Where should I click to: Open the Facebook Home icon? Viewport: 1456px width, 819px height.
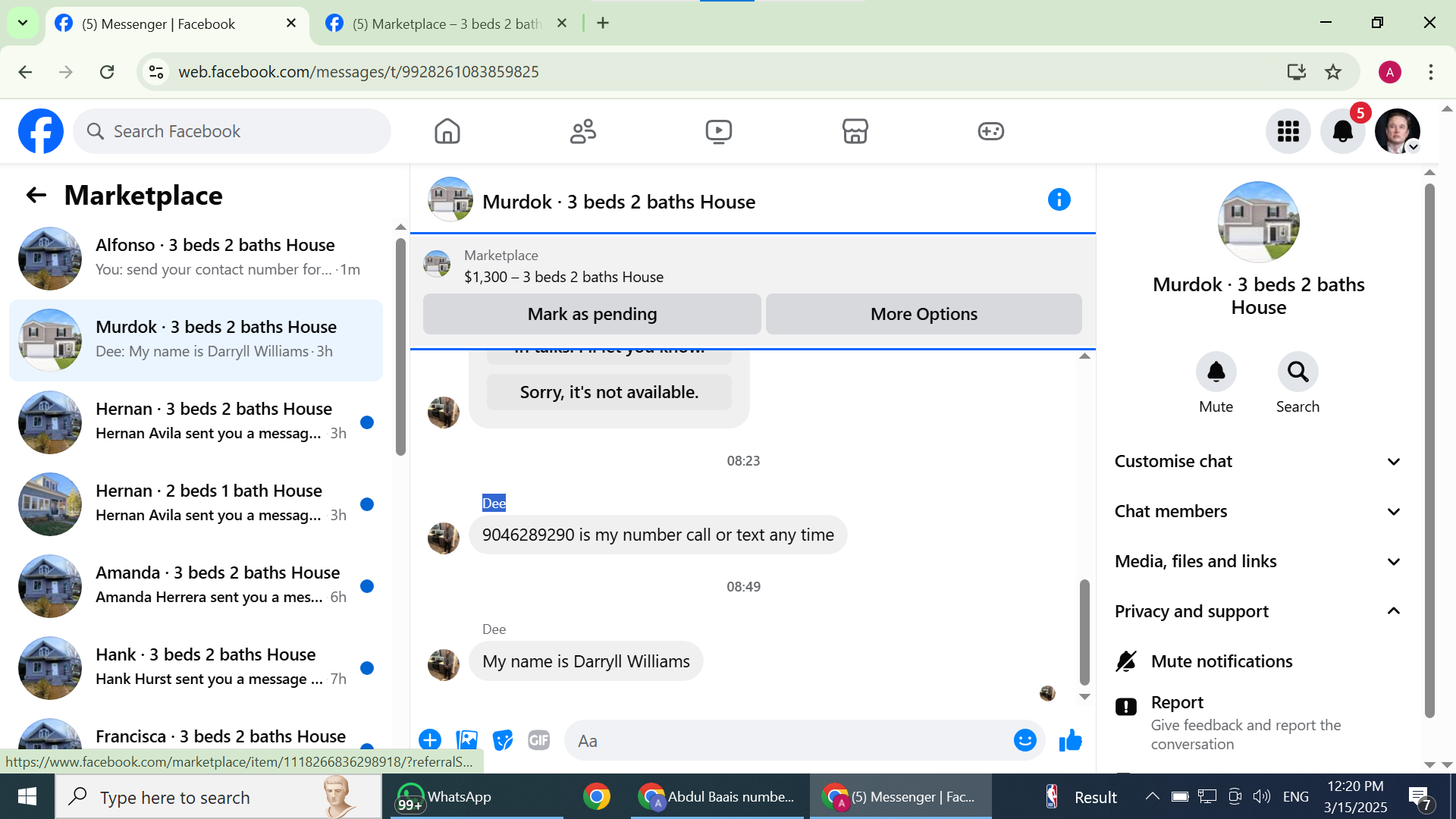tap(447, 131)
